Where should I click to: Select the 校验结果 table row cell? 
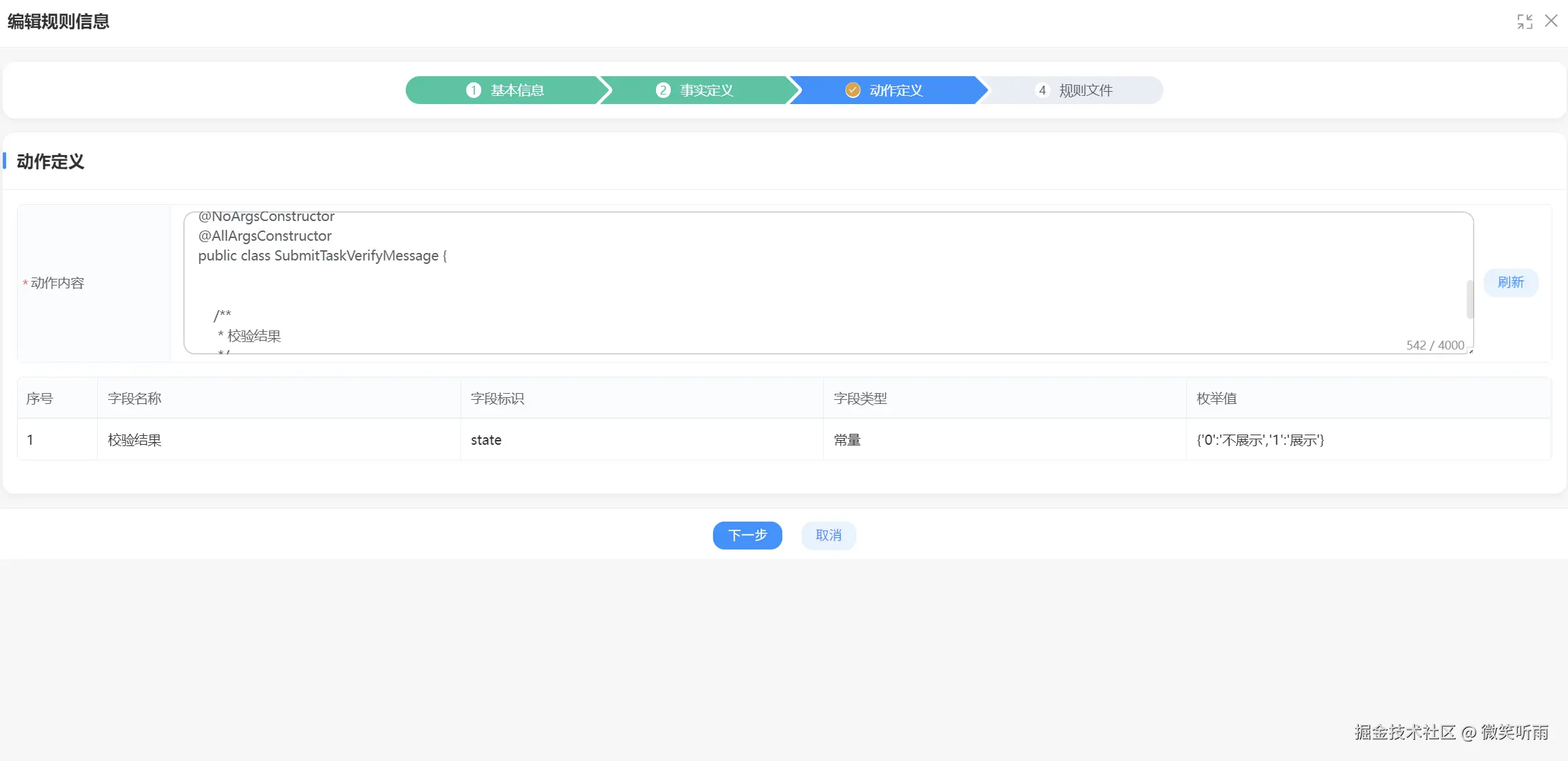click(135, 440)
